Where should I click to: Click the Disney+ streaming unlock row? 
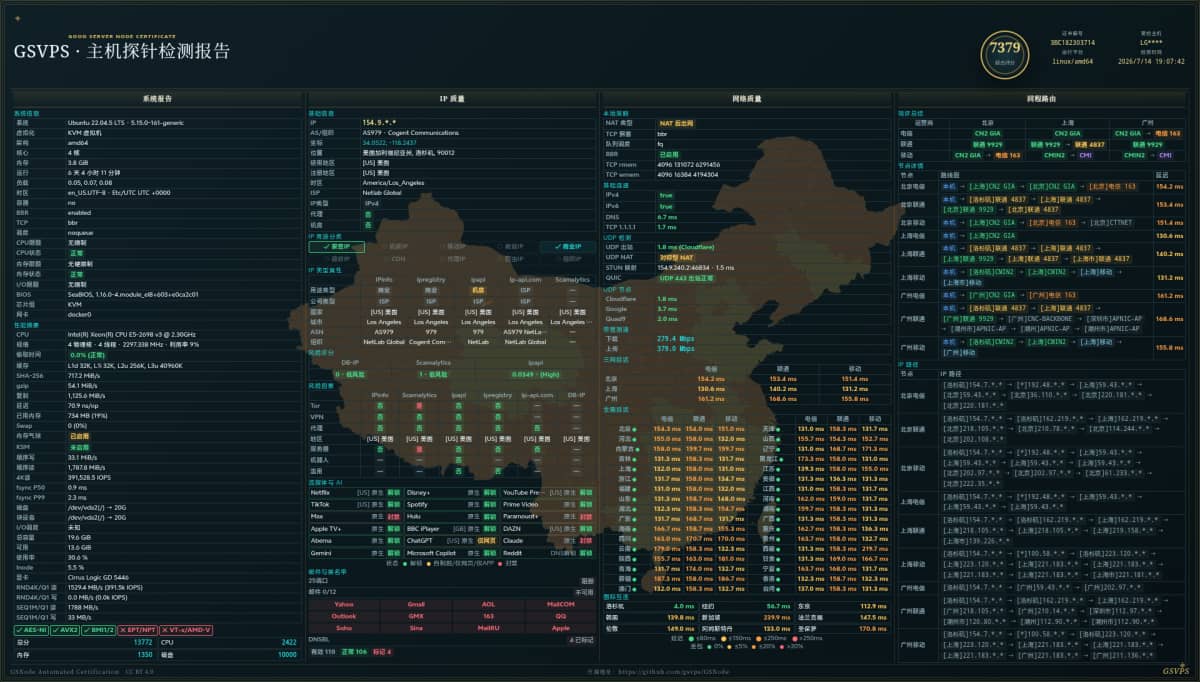coord(451,492)
